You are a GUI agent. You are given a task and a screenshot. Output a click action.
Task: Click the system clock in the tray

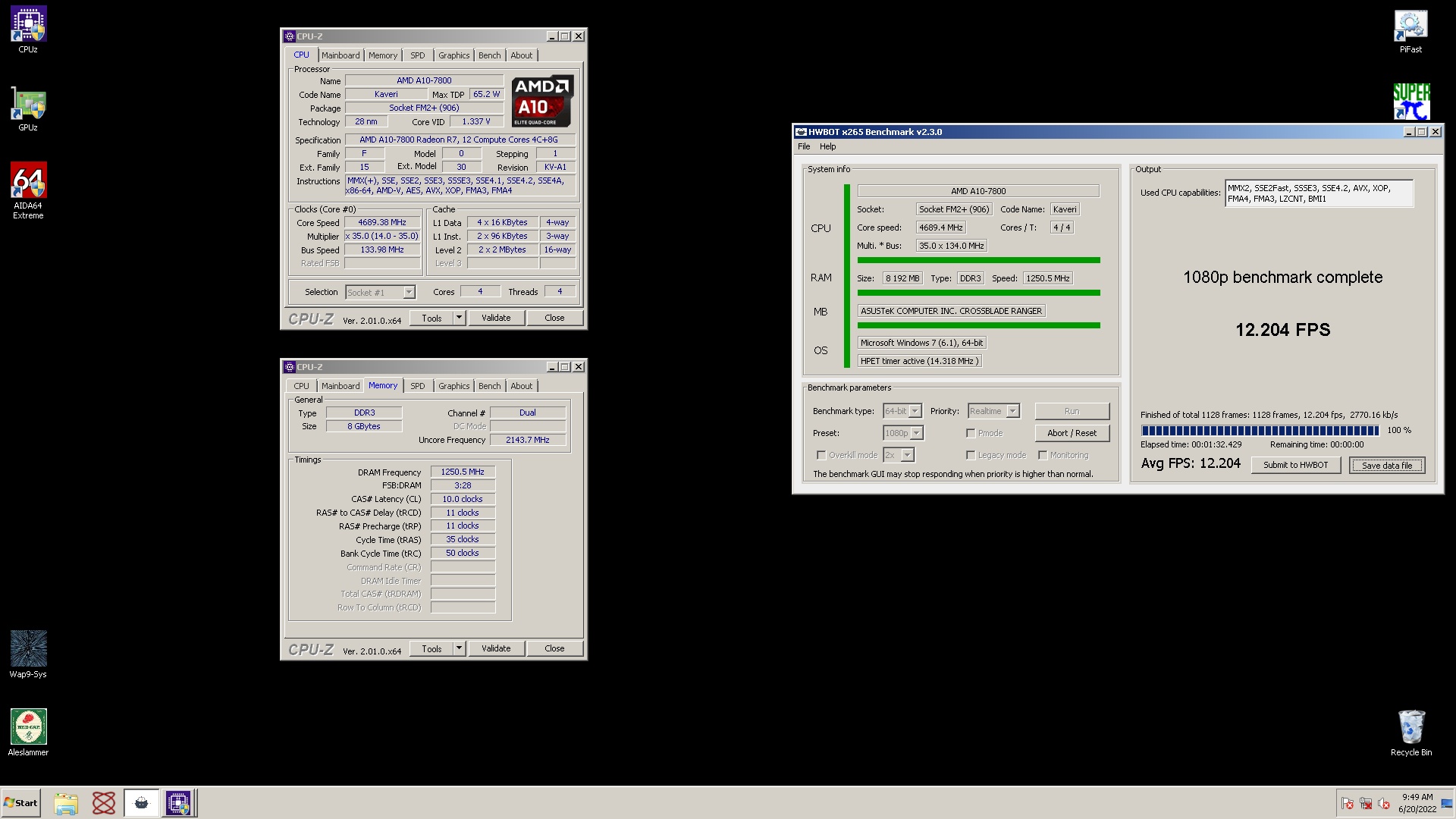(1417, 803)
